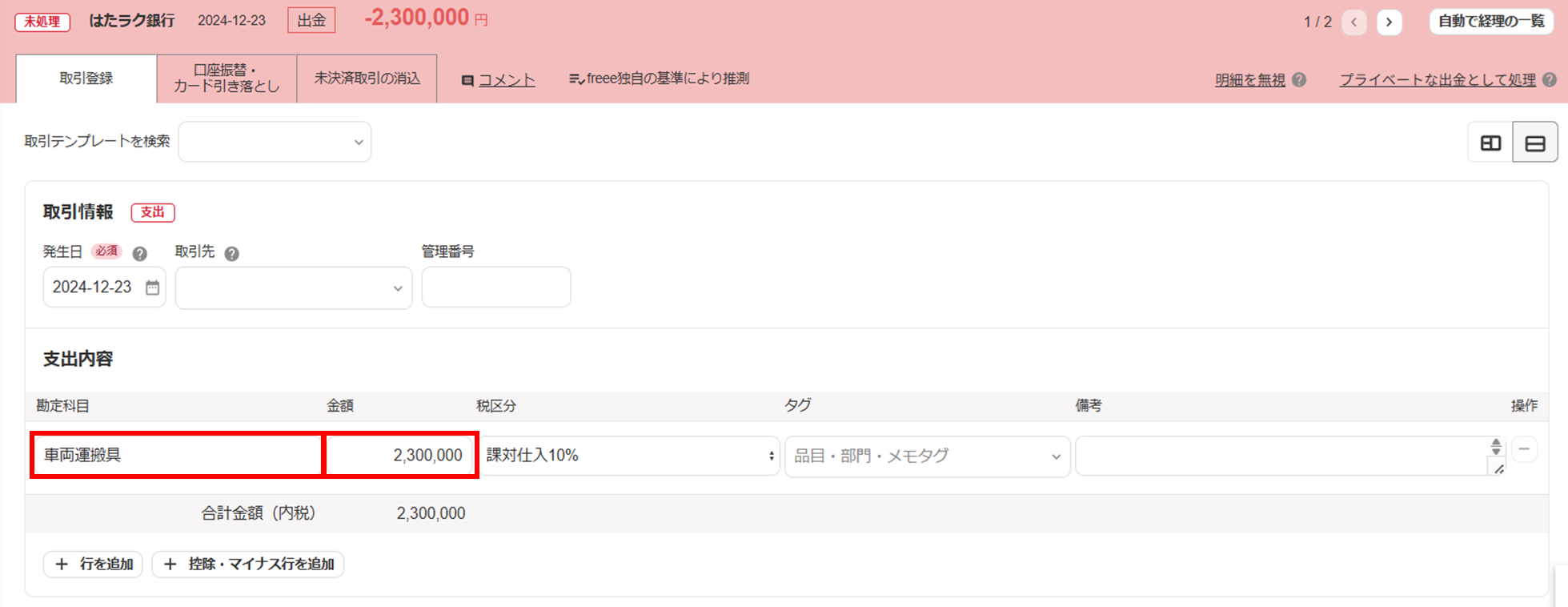Click the 備考 field resize stepper arrows
Viewport: 1568px width, 607px height.
click(1495, 447)
